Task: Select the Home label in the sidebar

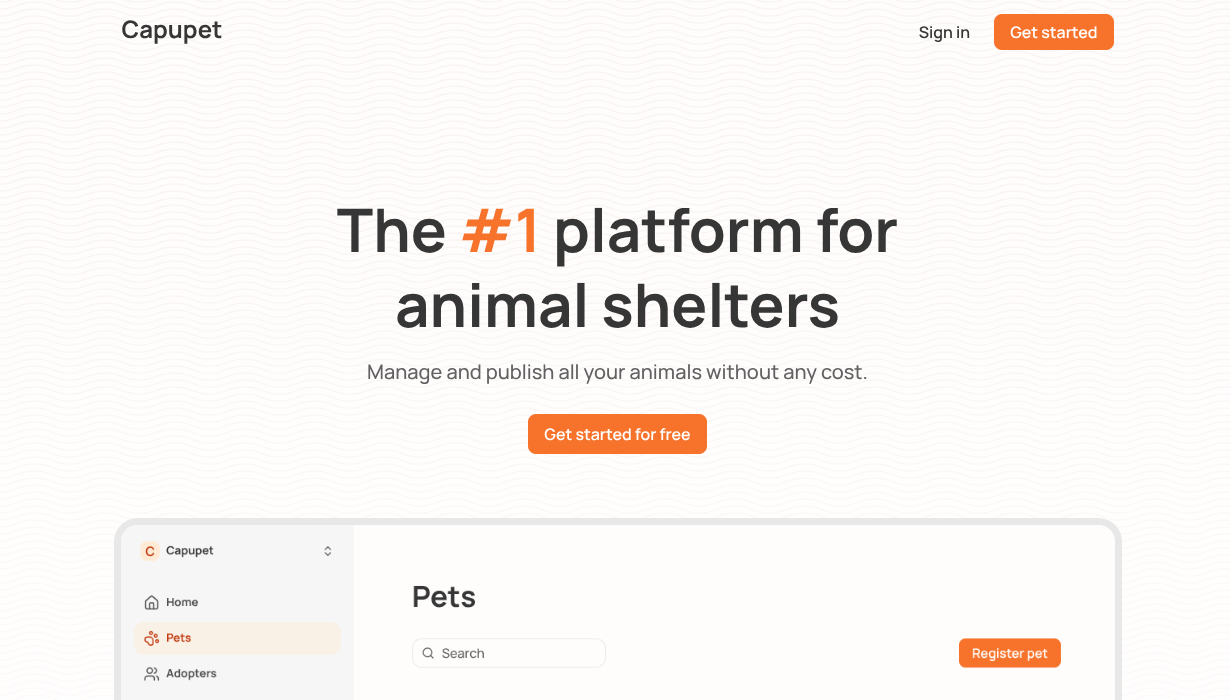Action: (182, 602)
